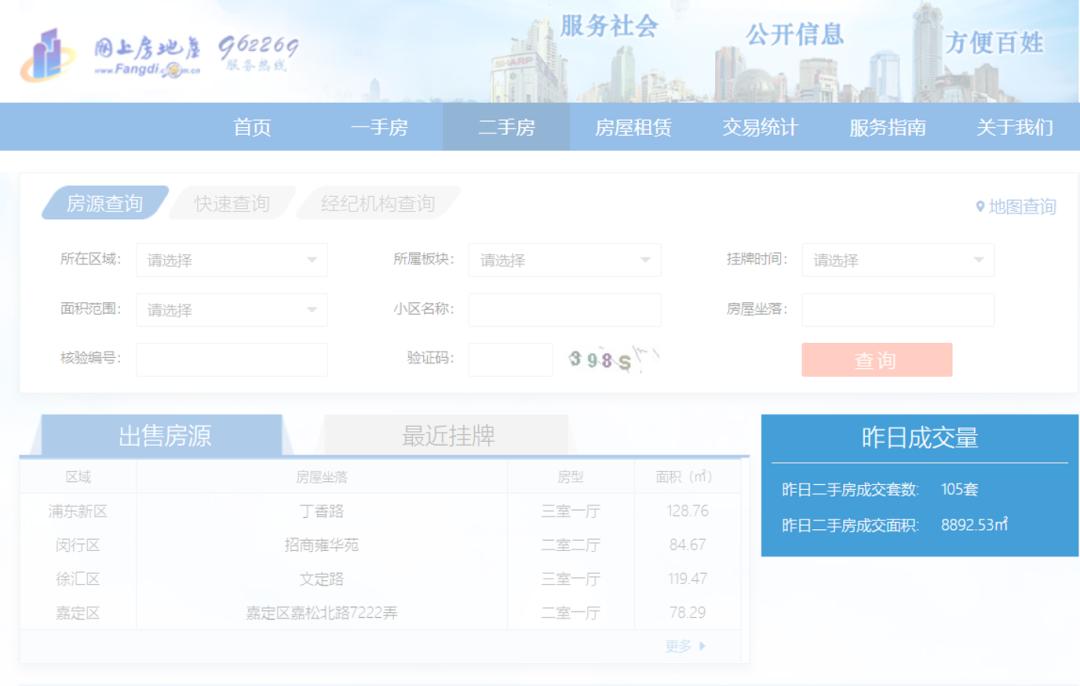Click the 浦东新区 cell
The width and height of the screenshot is (1080, 686).
coord(78,511)
